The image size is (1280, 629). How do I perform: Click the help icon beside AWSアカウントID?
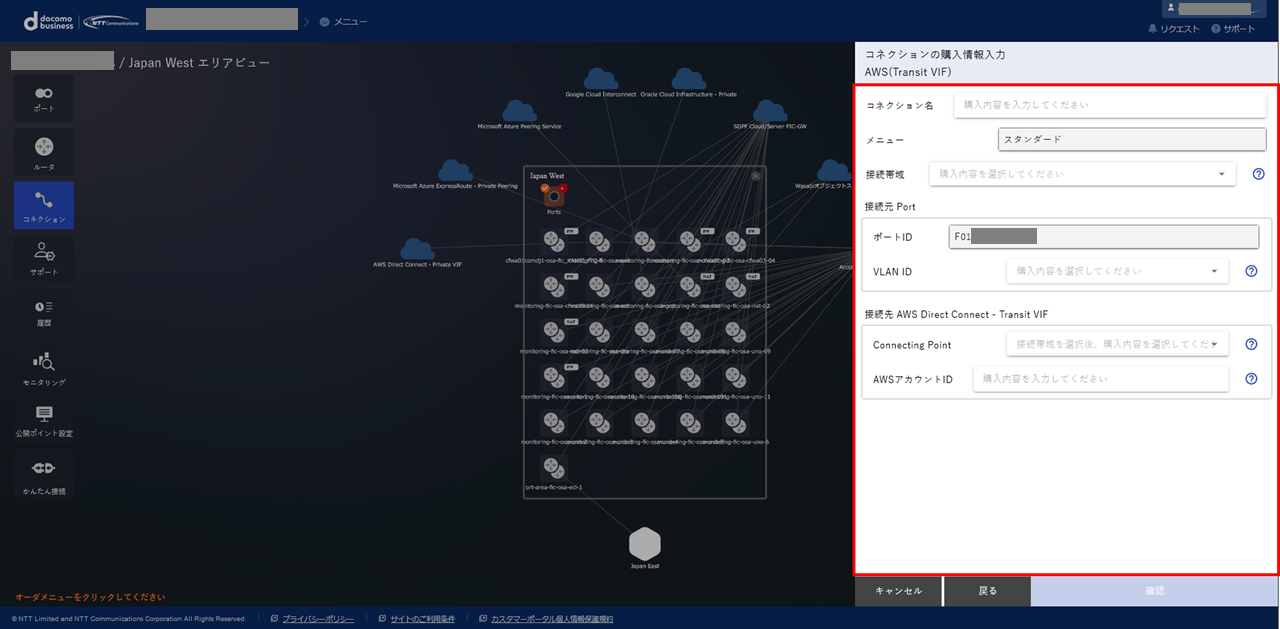1250,379
